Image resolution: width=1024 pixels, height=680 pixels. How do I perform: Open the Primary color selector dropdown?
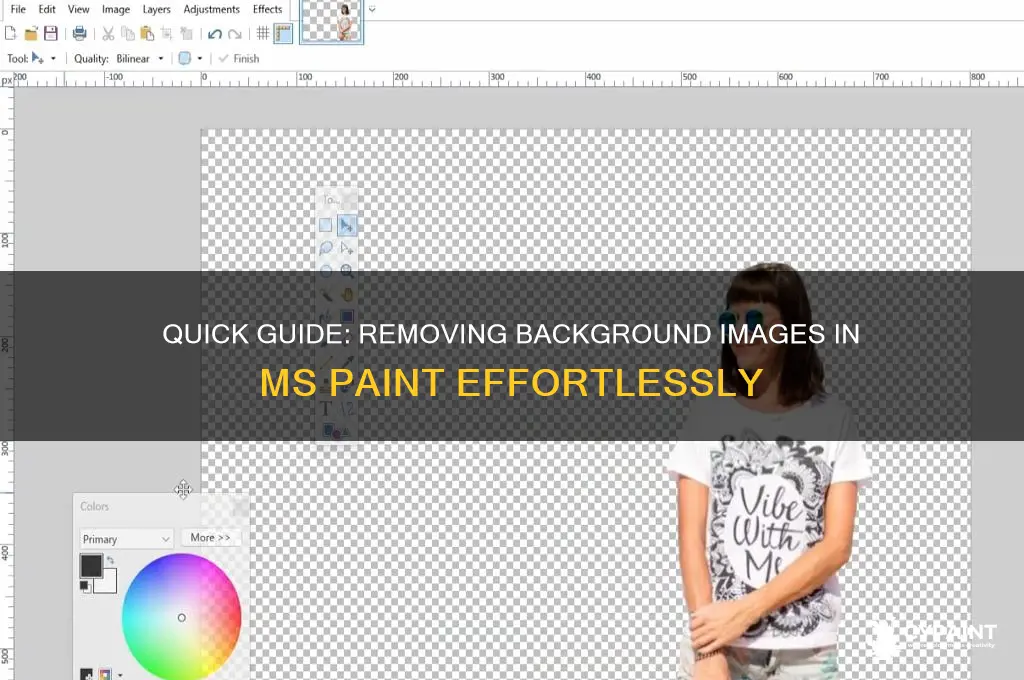pos(126,539)
